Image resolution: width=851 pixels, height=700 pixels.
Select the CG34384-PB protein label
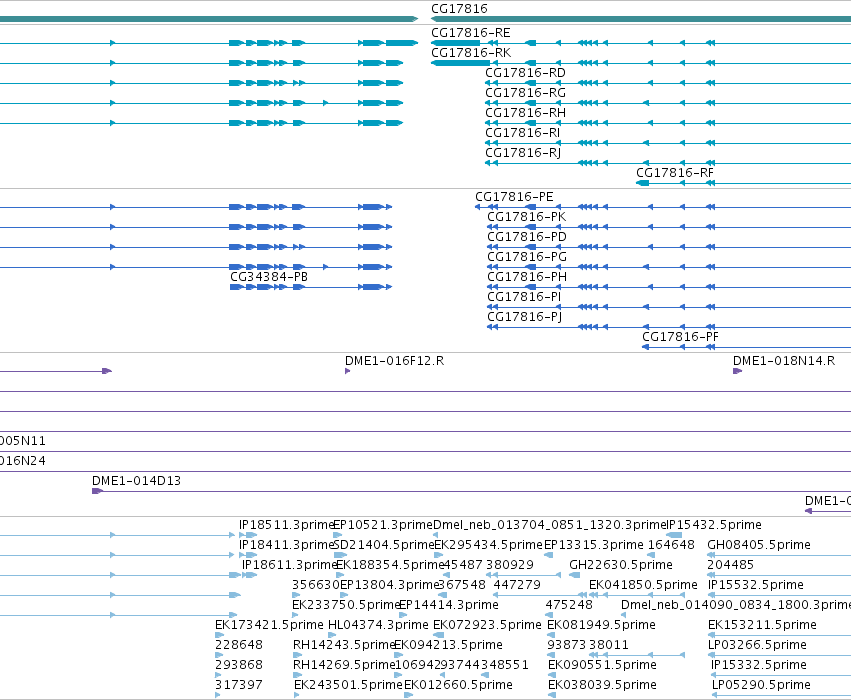[x=269, y=277]
